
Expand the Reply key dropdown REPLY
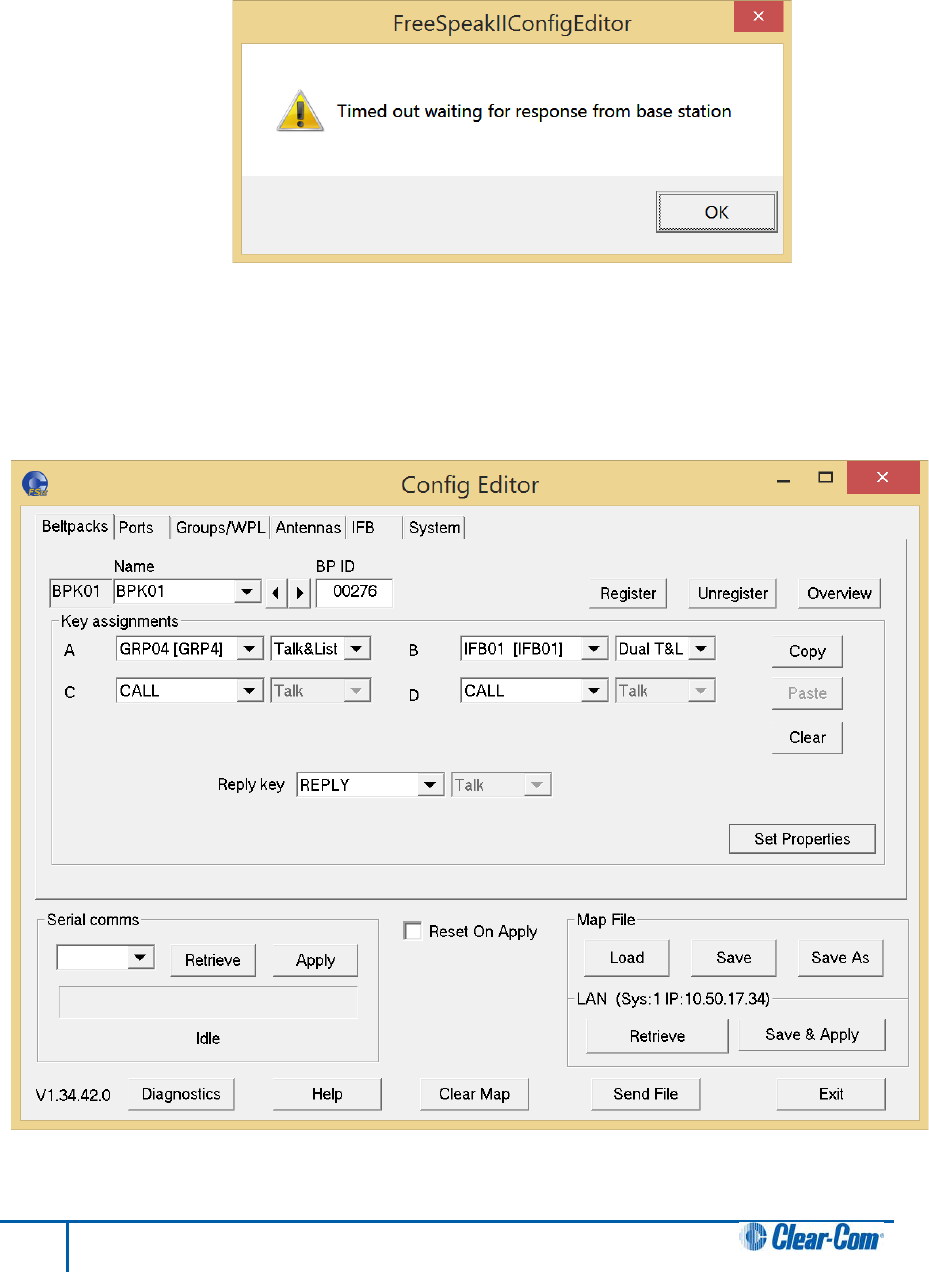tap(432, 785)
